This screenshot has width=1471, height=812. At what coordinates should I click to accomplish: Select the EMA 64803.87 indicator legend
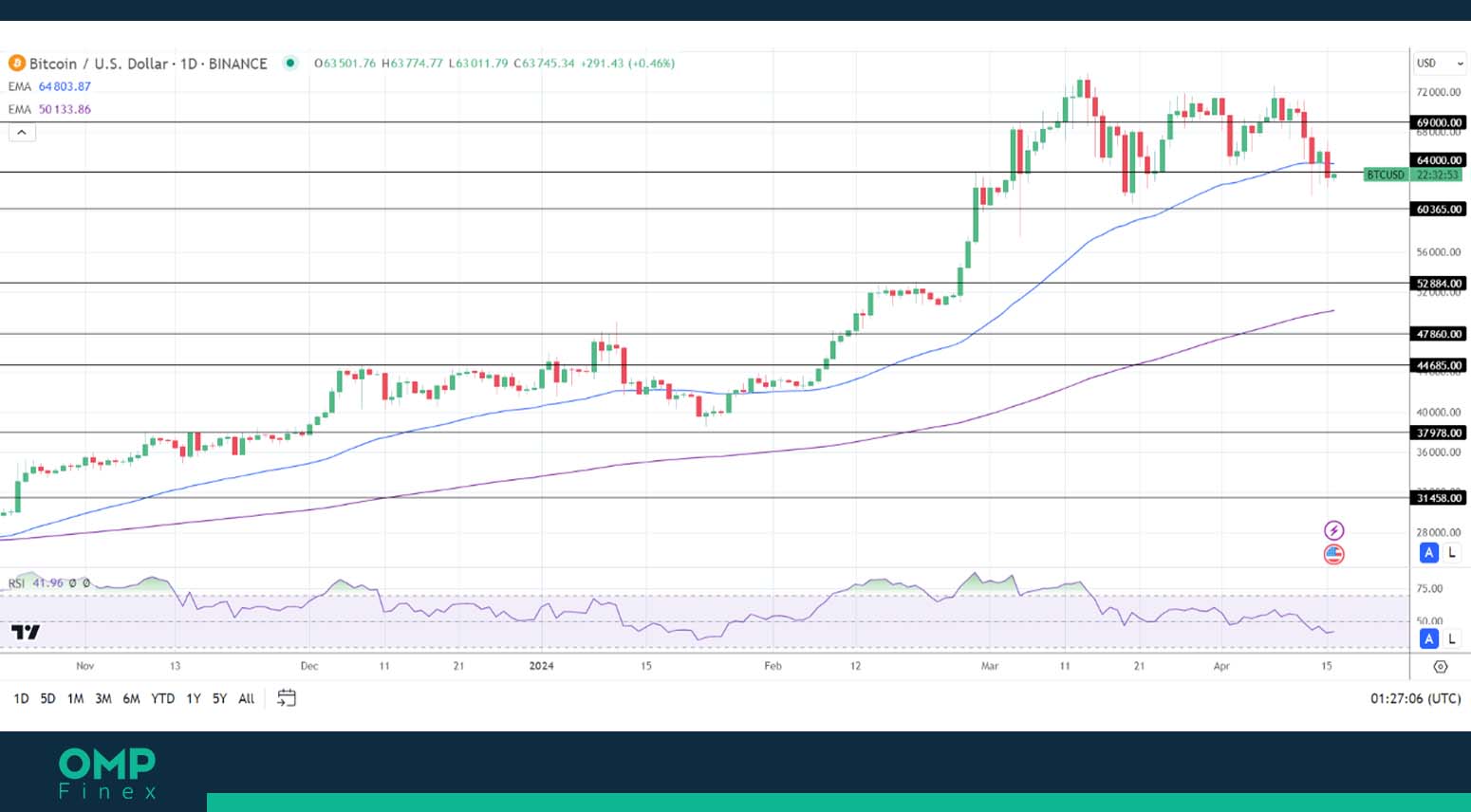[49, 86]
